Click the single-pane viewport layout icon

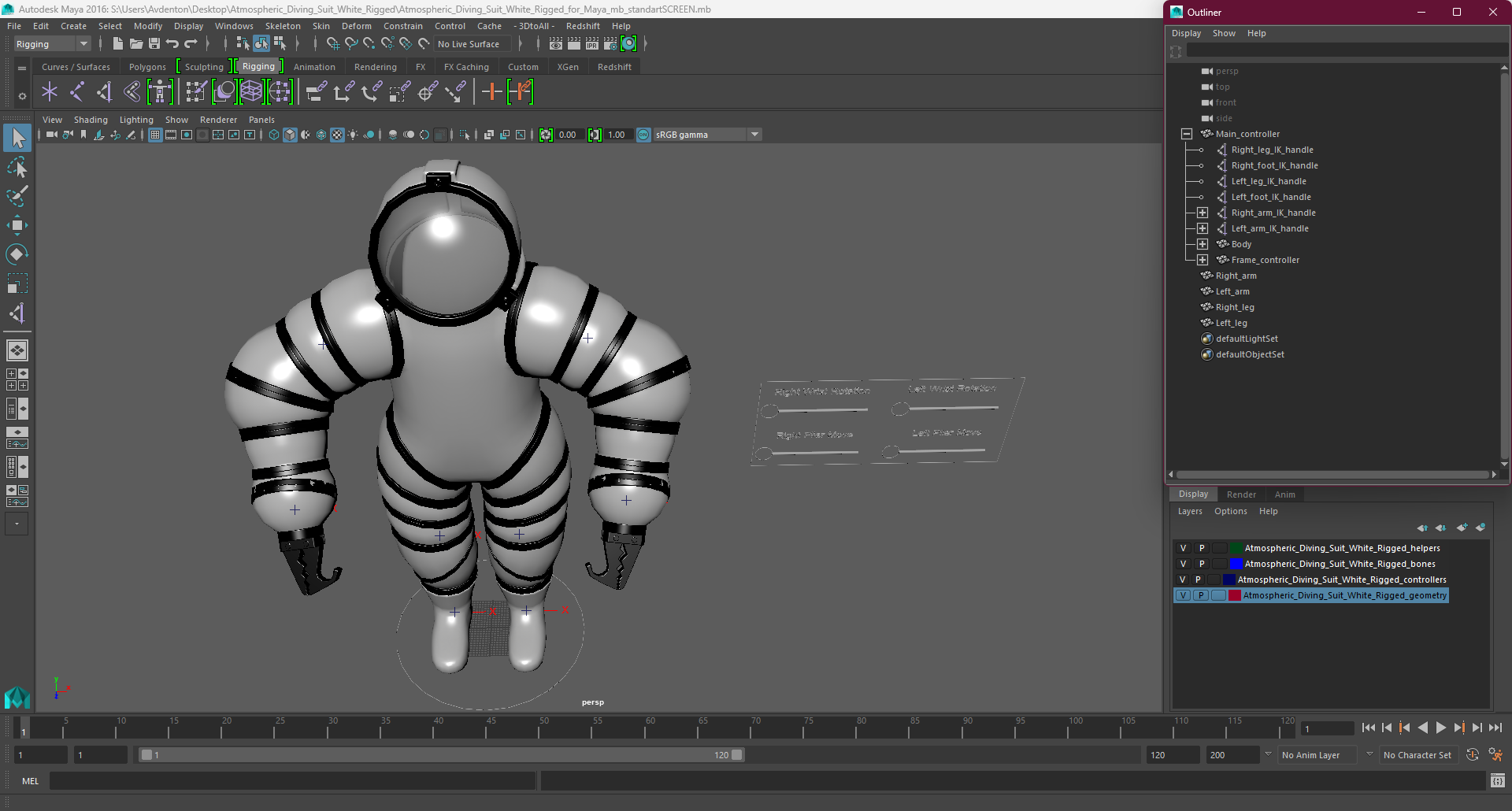point(17,350)
